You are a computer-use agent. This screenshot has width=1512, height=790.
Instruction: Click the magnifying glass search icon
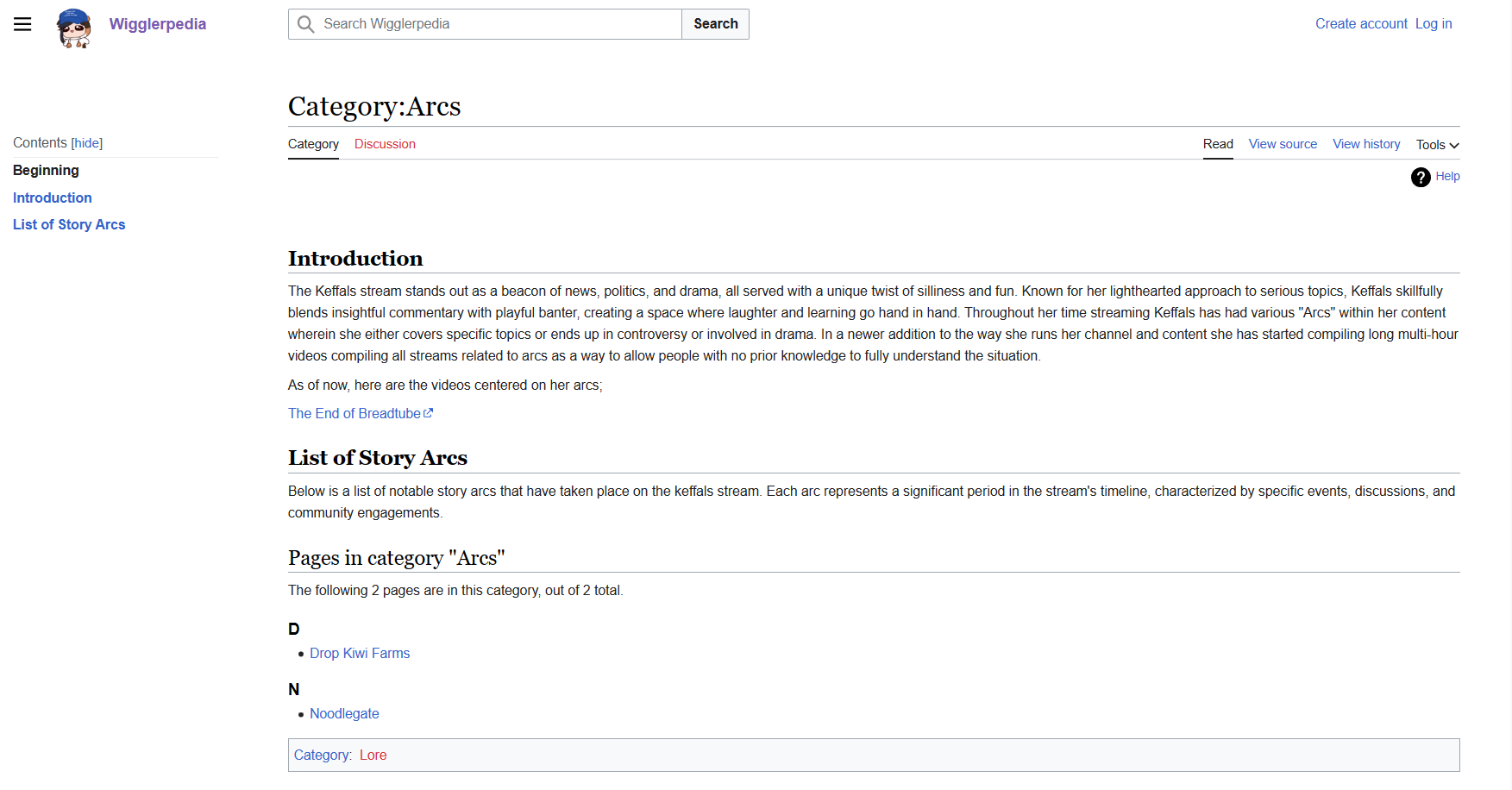[x=305, y=24]
